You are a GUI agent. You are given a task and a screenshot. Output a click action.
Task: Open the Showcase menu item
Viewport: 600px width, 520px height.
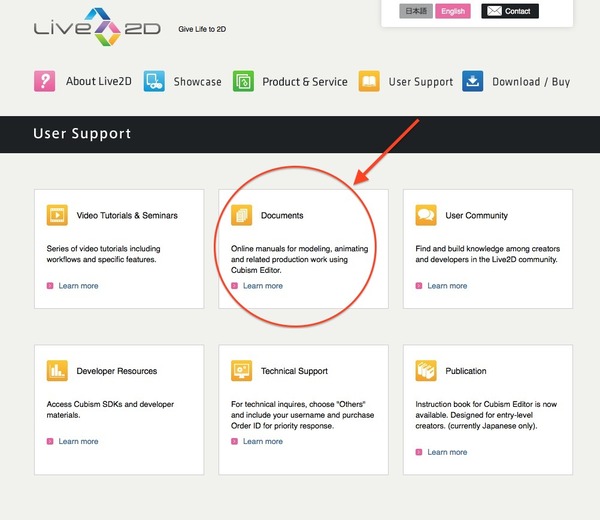197,82
